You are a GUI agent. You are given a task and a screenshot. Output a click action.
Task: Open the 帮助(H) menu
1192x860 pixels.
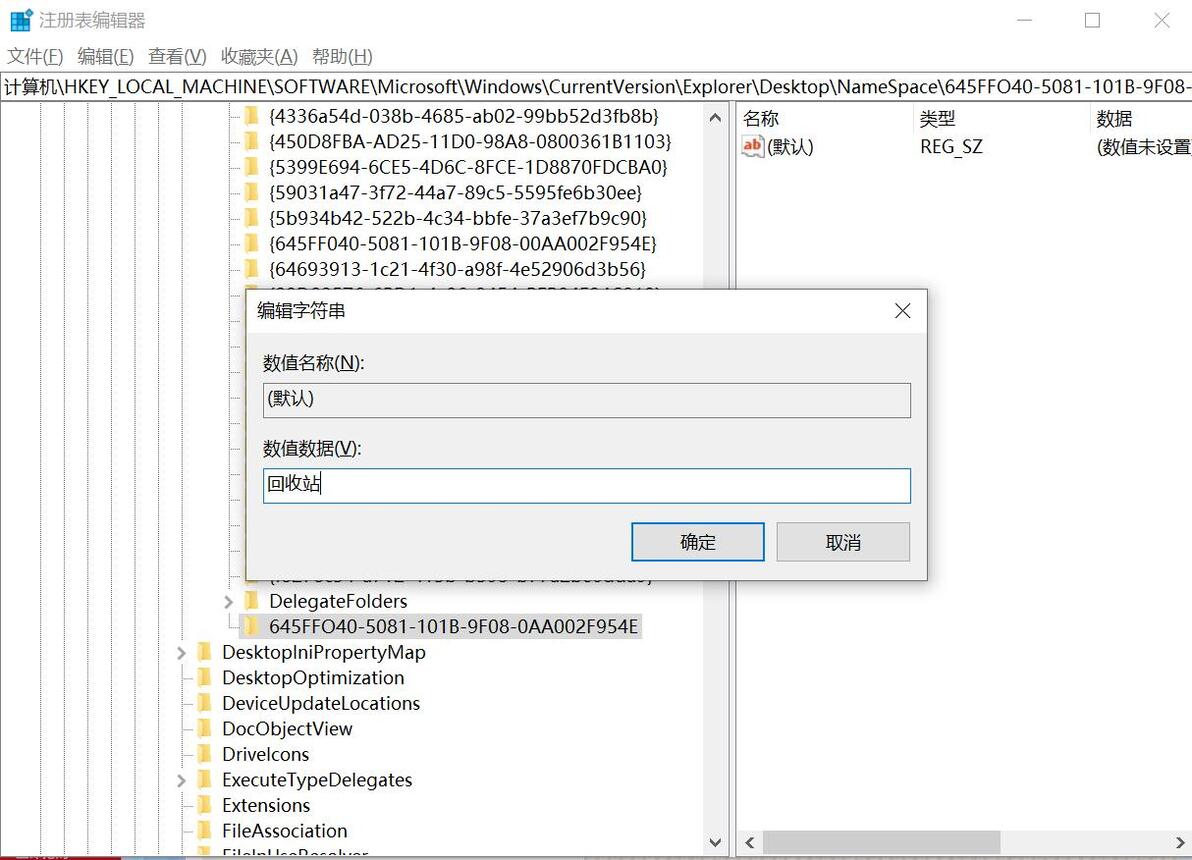click(342, 56)
